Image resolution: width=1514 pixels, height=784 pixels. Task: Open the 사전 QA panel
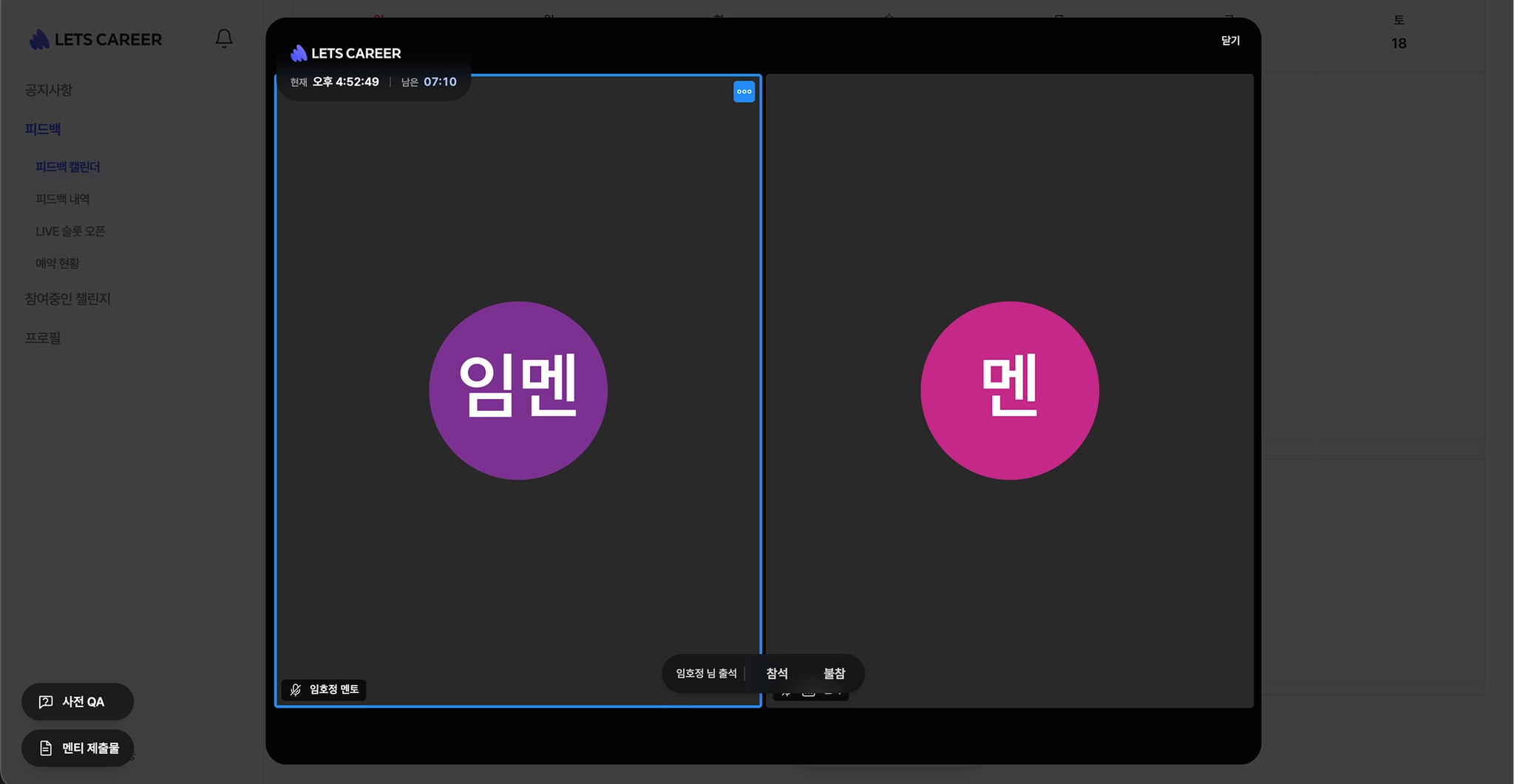coord(78,702)
